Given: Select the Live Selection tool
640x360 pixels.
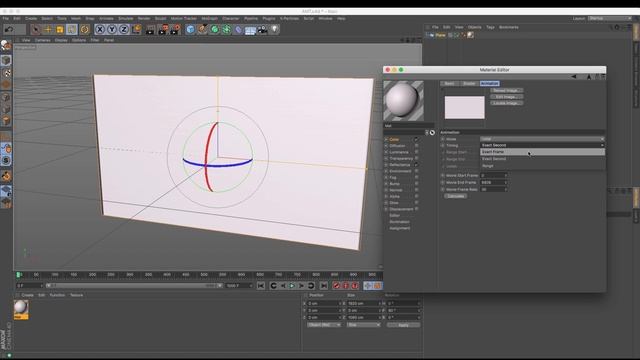Looking at the screenshot, I should click(x=36, y=29).
